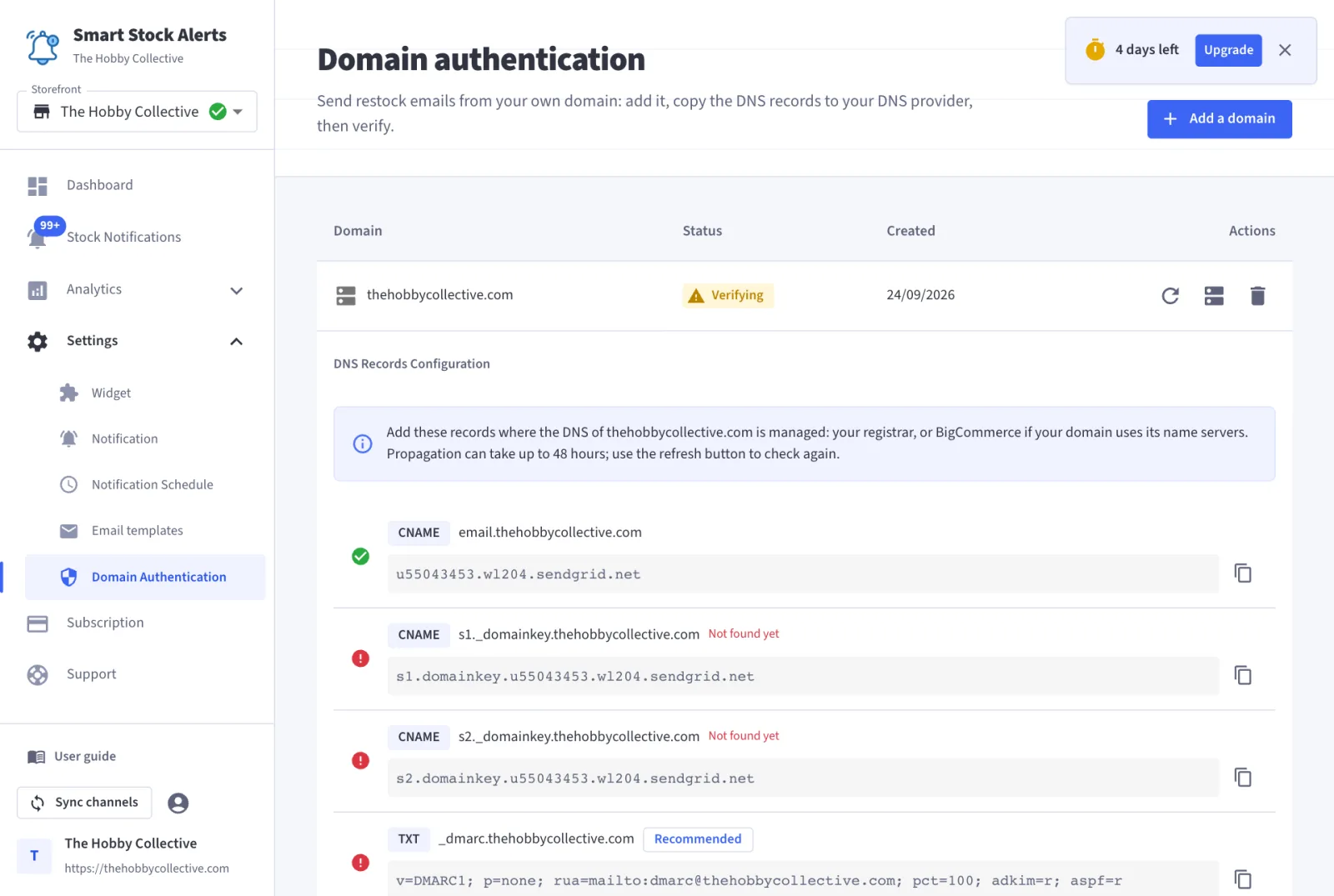This screenshot has height=896, width=1334.
Task: Click the trial timer stopwatch icon
Action: click(1095, 50)
